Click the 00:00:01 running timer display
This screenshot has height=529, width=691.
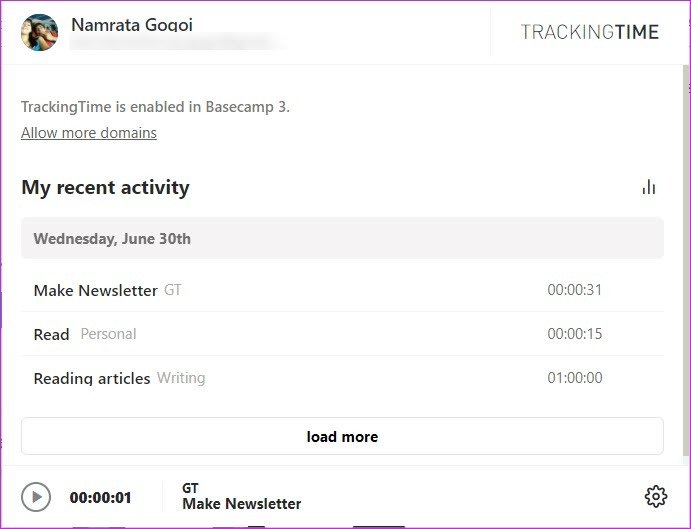[x=100, y=498]
